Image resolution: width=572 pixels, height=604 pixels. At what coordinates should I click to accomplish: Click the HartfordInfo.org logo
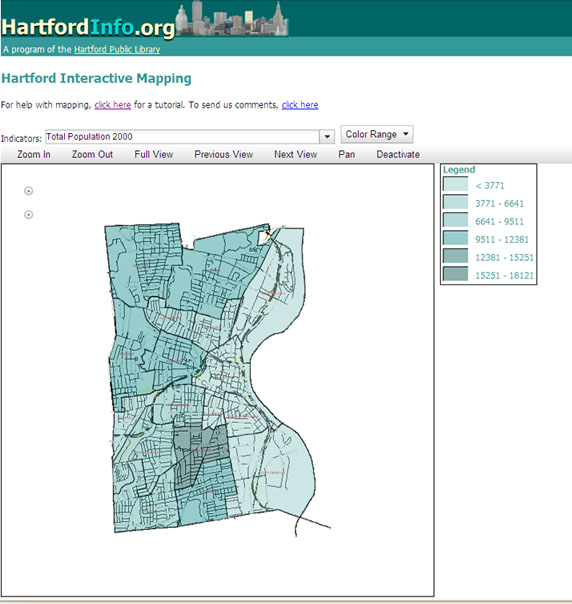tap(88, 27)
